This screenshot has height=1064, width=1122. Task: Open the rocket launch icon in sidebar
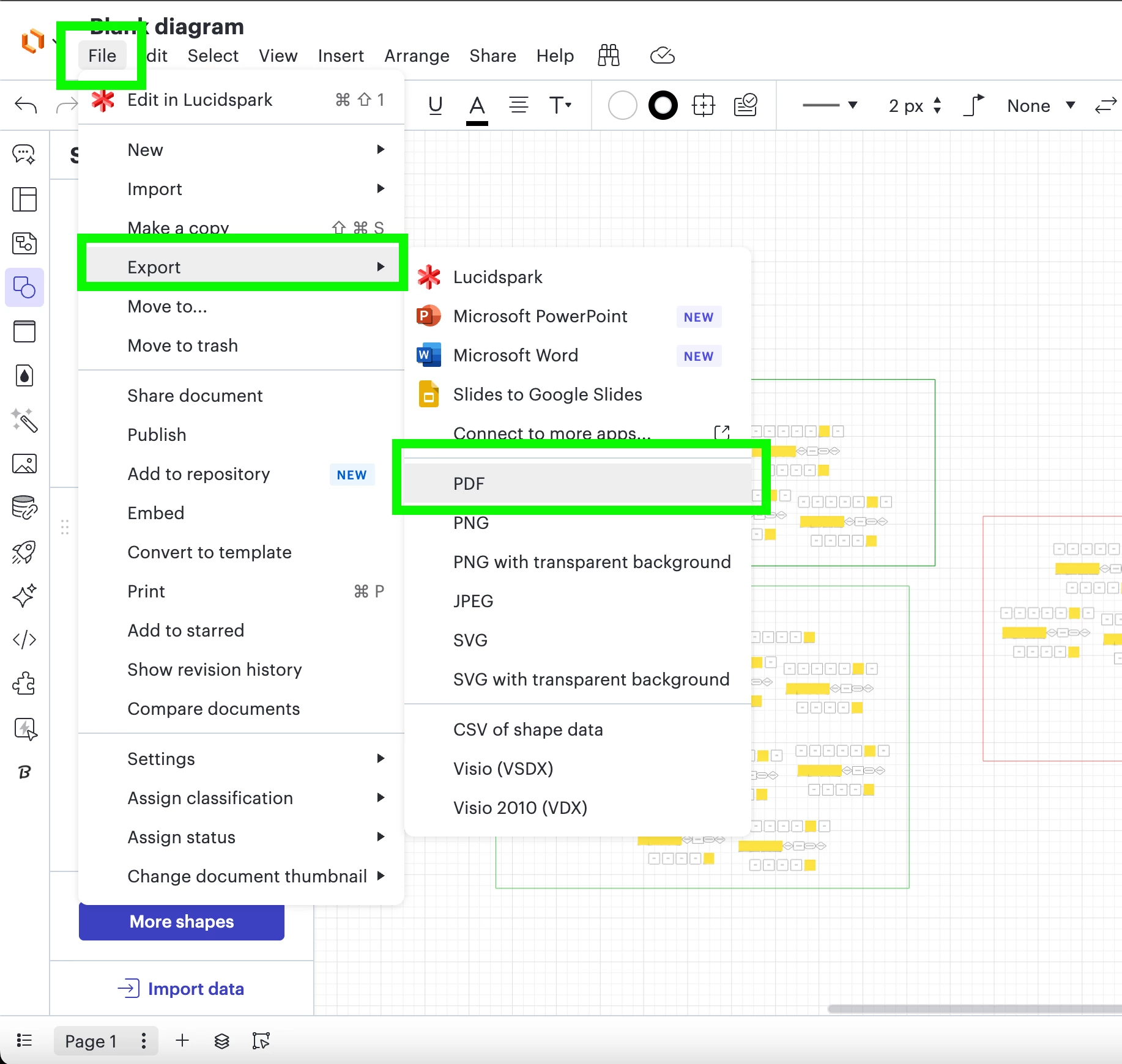click(24, 552)
